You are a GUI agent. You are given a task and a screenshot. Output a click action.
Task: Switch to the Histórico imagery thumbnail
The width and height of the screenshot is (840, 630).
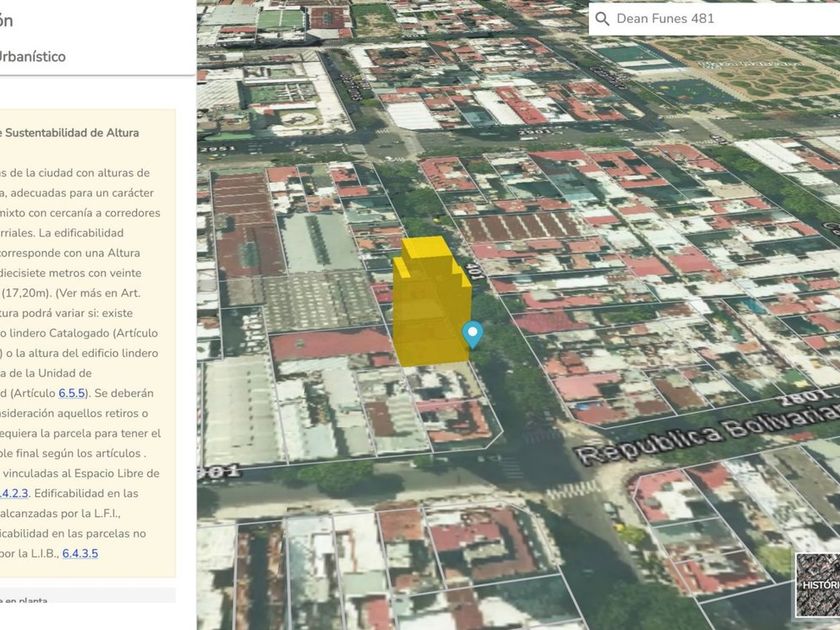point(816,585)
